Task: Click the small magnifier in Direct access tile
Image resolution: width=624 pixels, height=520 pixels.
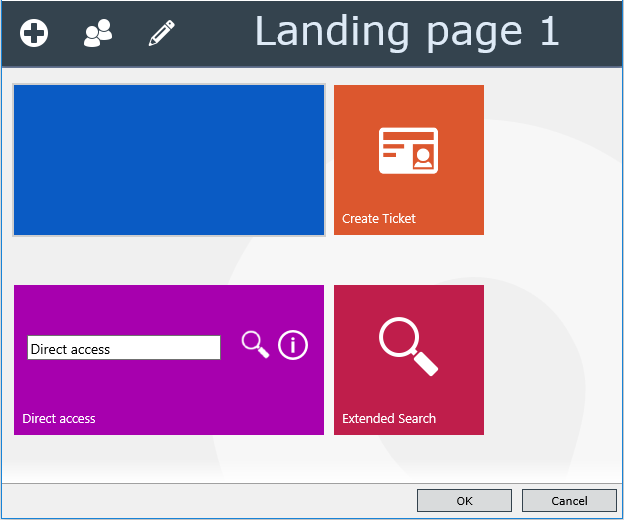Action: tap(255, 345)
